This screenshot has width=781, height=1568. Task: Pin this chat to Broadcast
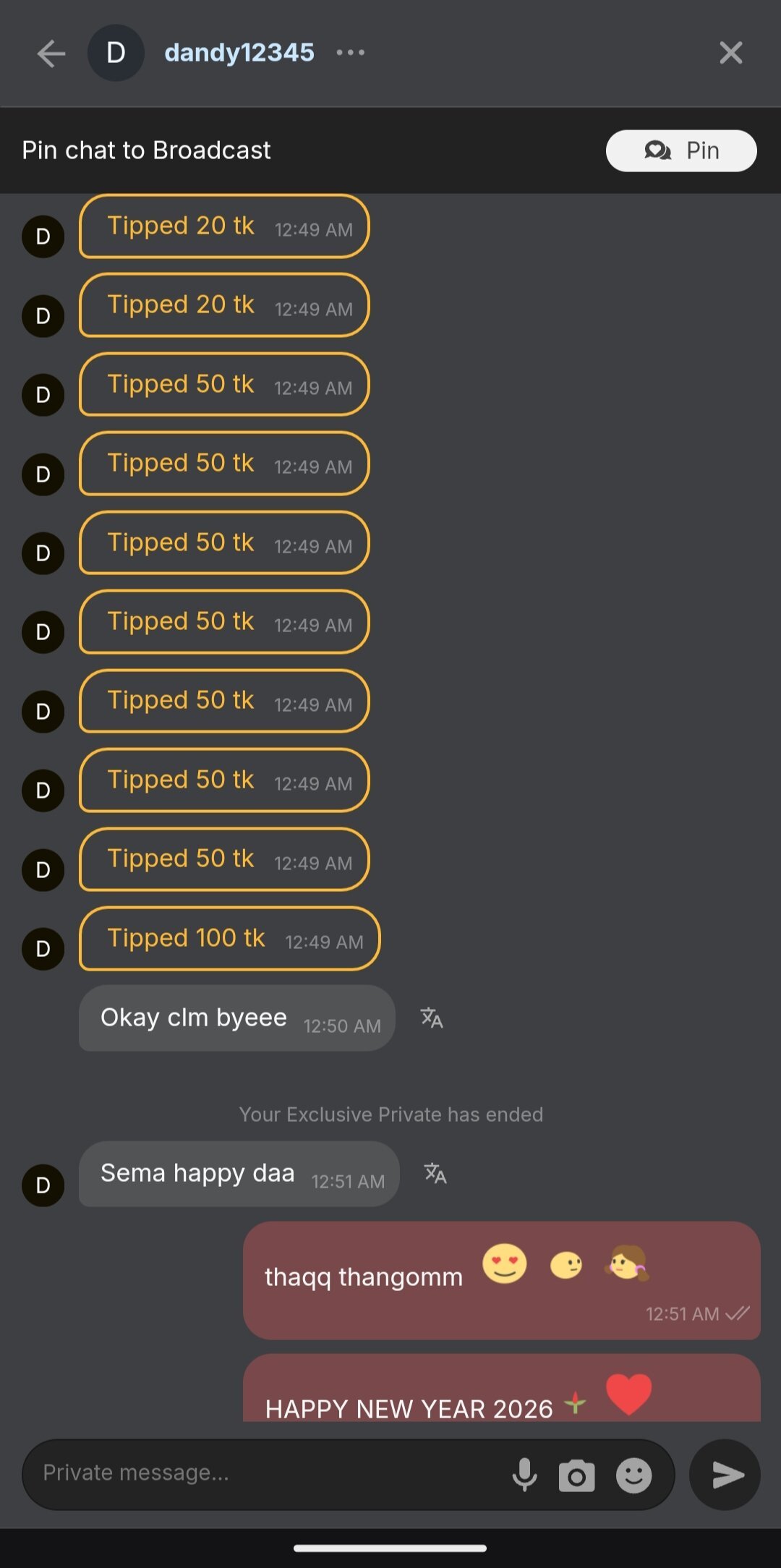pyautogui.click(x=680, y=150)
